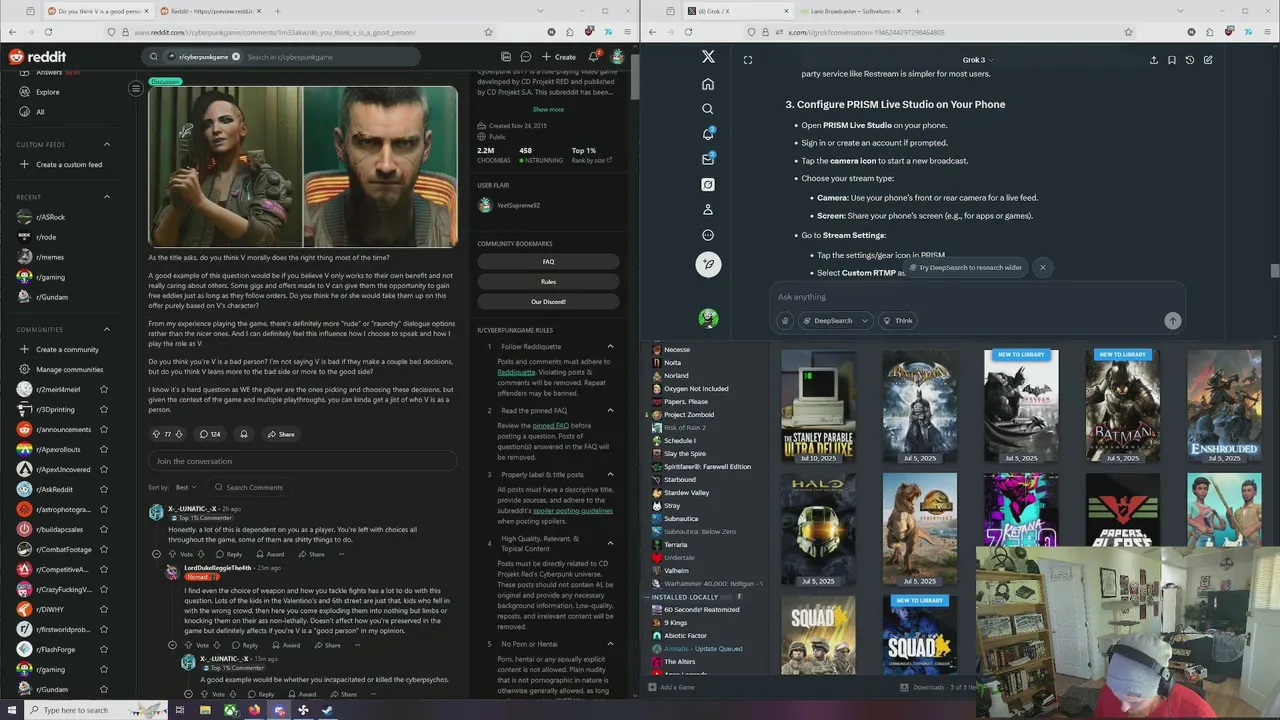Open Reddit notifications bell
Image resolution: width=1280 pixels, height=720 pixels.
593,57
